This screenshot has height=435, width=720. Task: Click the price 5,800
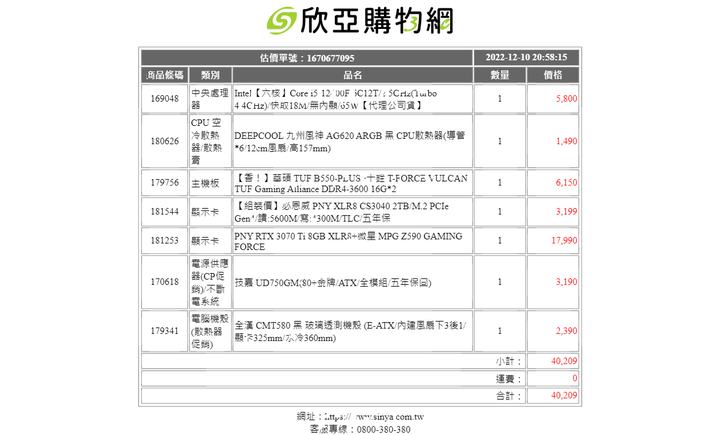click(566, 99)
